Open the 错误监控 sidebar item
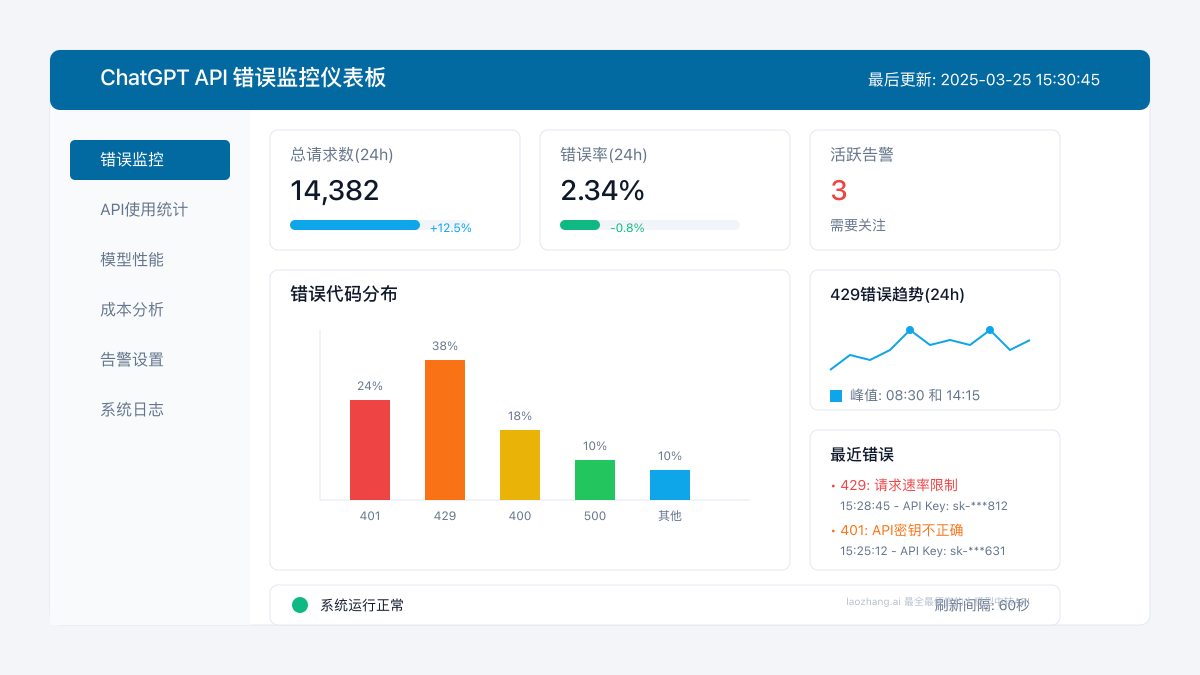 (x=150, y=160)
